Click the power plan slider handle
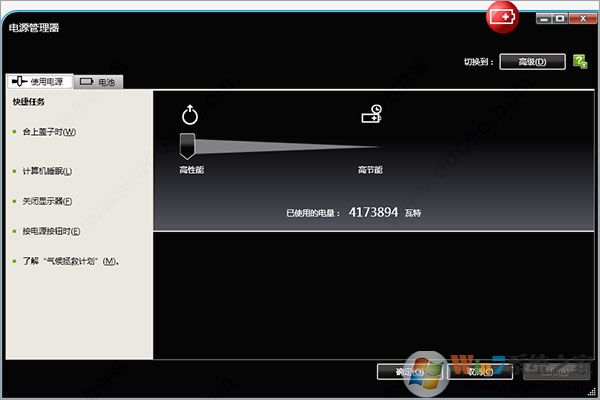Viewport: 600px width, 400px height. pos(187,146)
